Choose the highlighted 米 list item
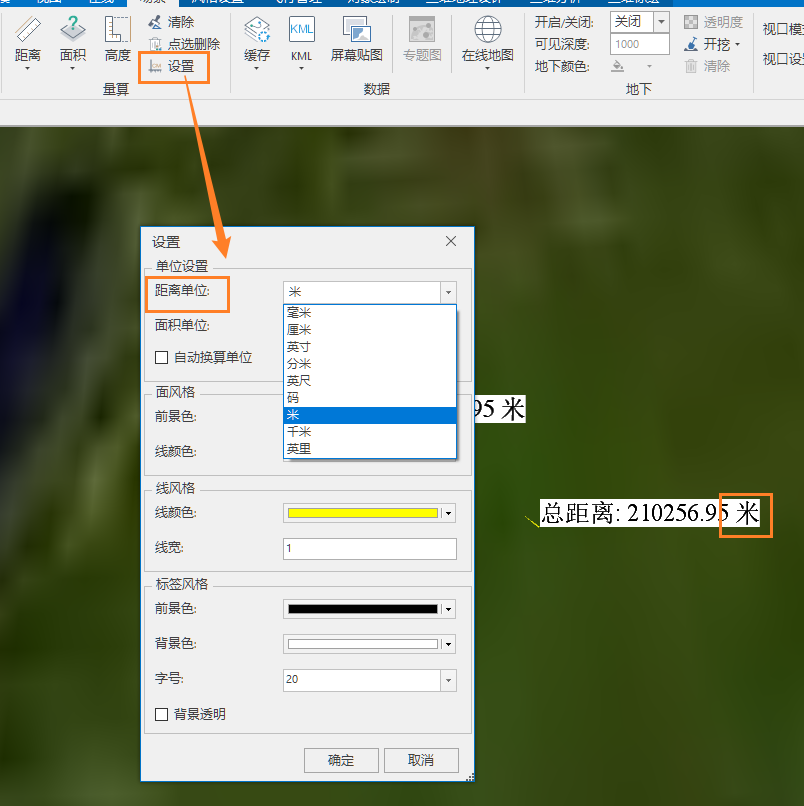 [x=370, y=415]
